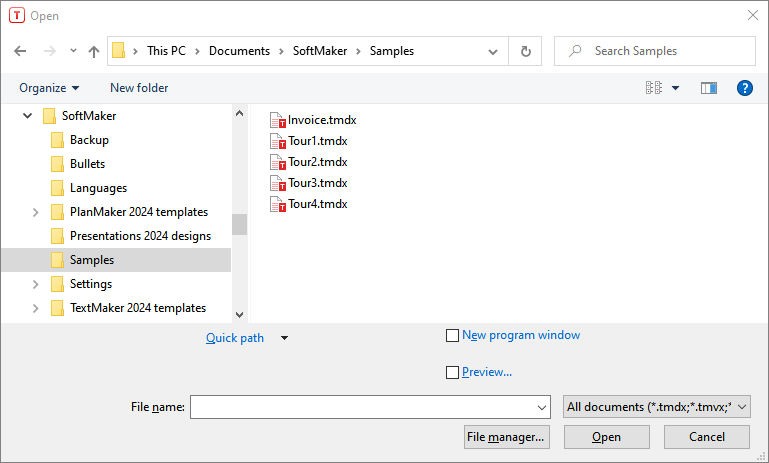Click the Tour2.tmdx file icon
The width and height of the screenshot is (769, 463).
pos(278,163)
